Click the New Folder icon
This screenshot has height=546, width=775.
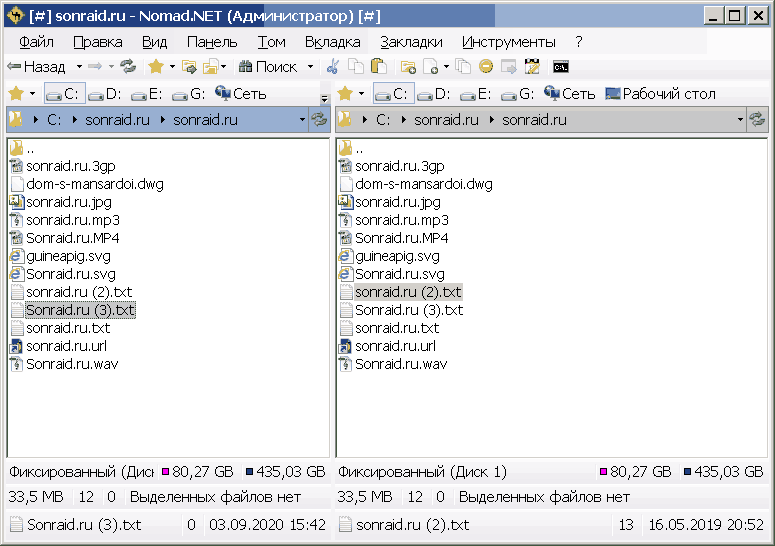[408, 66]
